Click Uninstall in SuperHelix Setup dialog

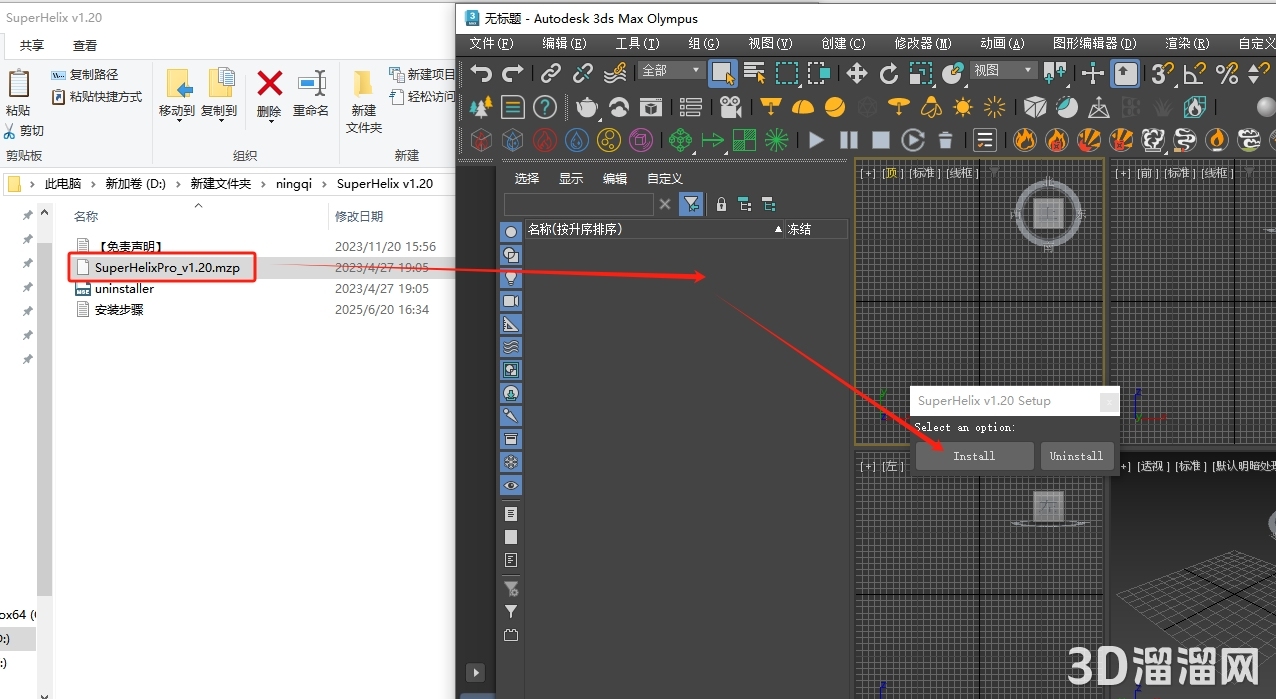tap(1076, 456)
